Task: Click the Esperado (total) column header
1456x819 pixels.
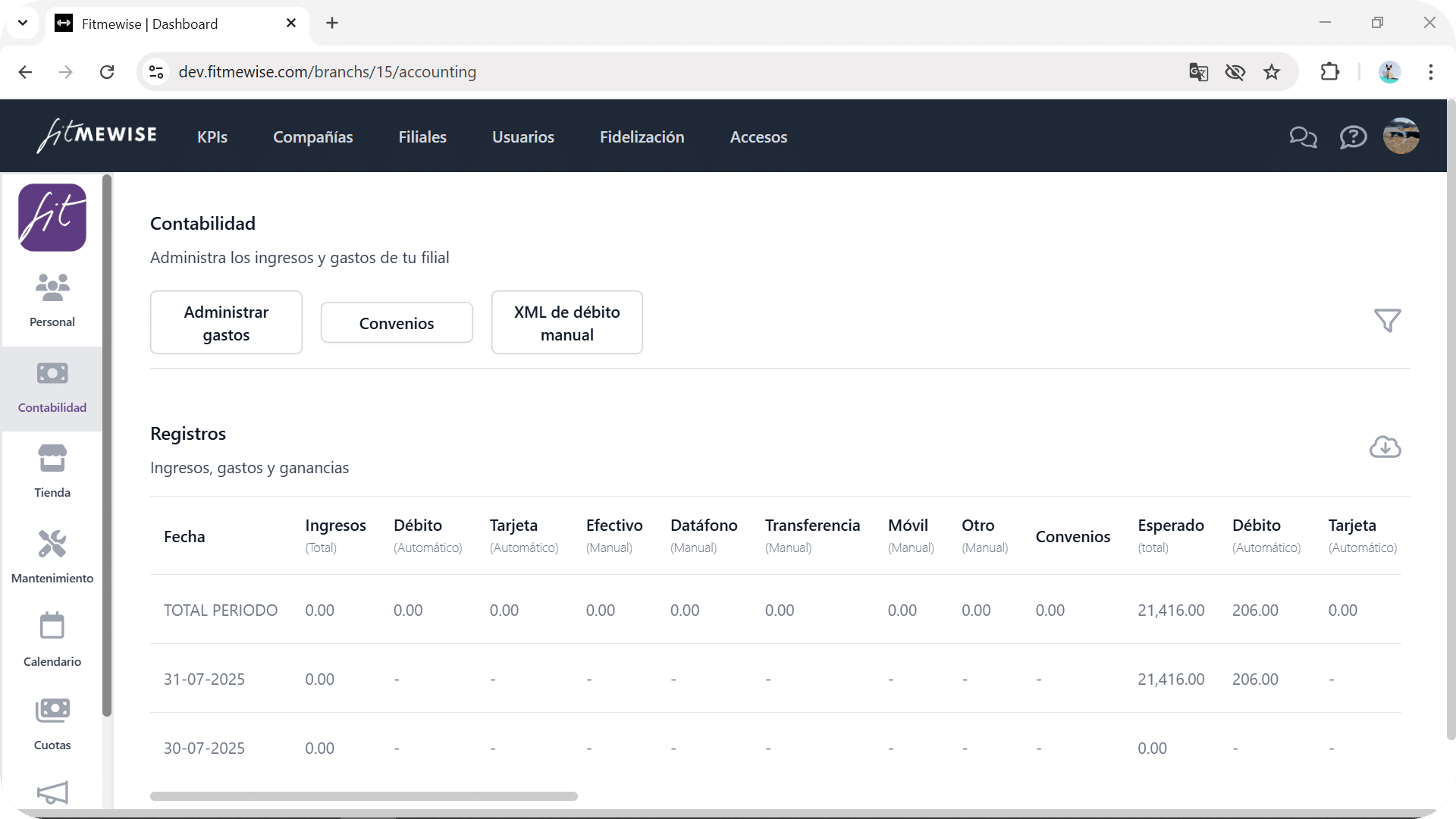Action: coord(1171,536)
